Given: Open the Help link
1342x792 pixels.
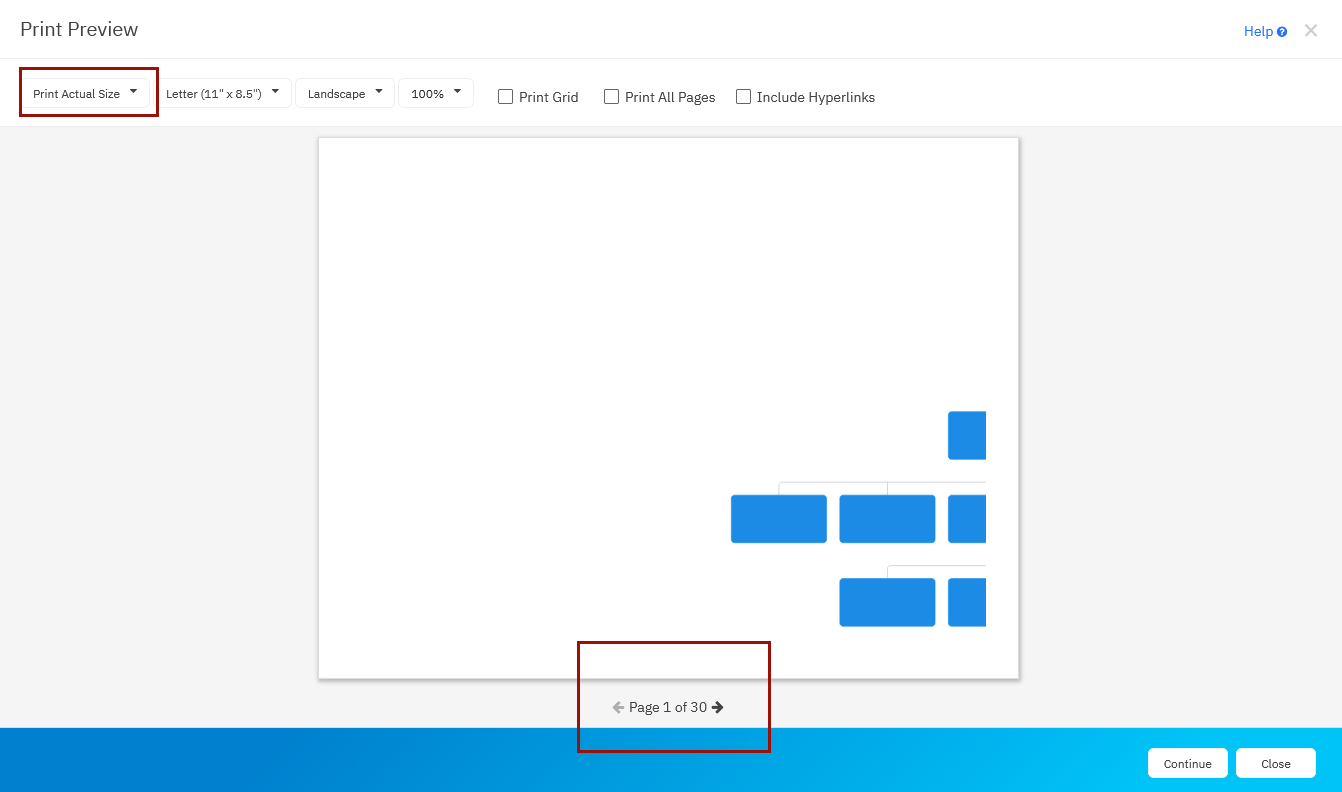Looking at the screenshot, I should [x=1258, y=32].
